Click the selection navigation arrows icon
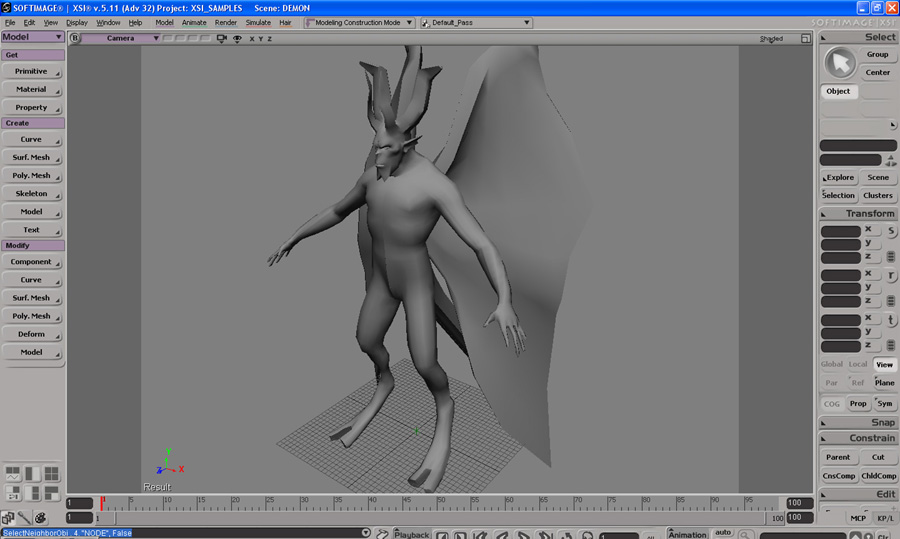 [891, 160]
